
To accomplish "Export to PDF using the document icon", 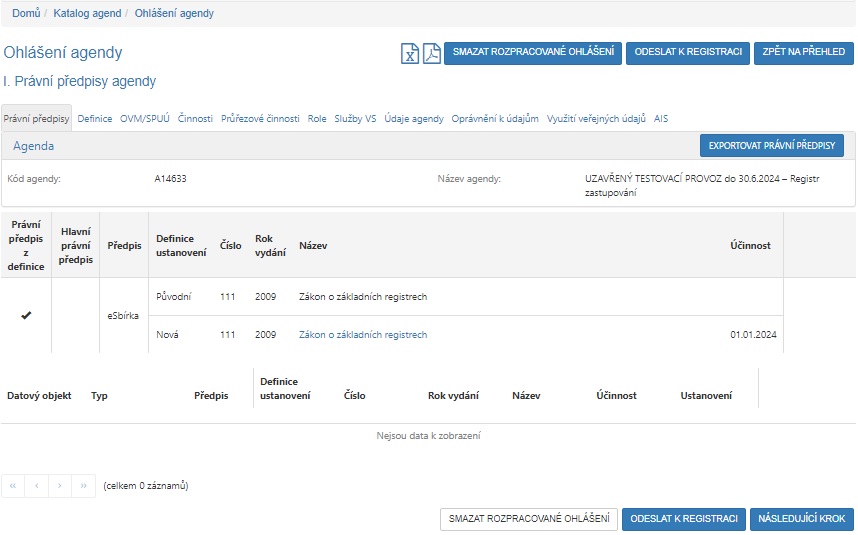I will pos(431,53).
